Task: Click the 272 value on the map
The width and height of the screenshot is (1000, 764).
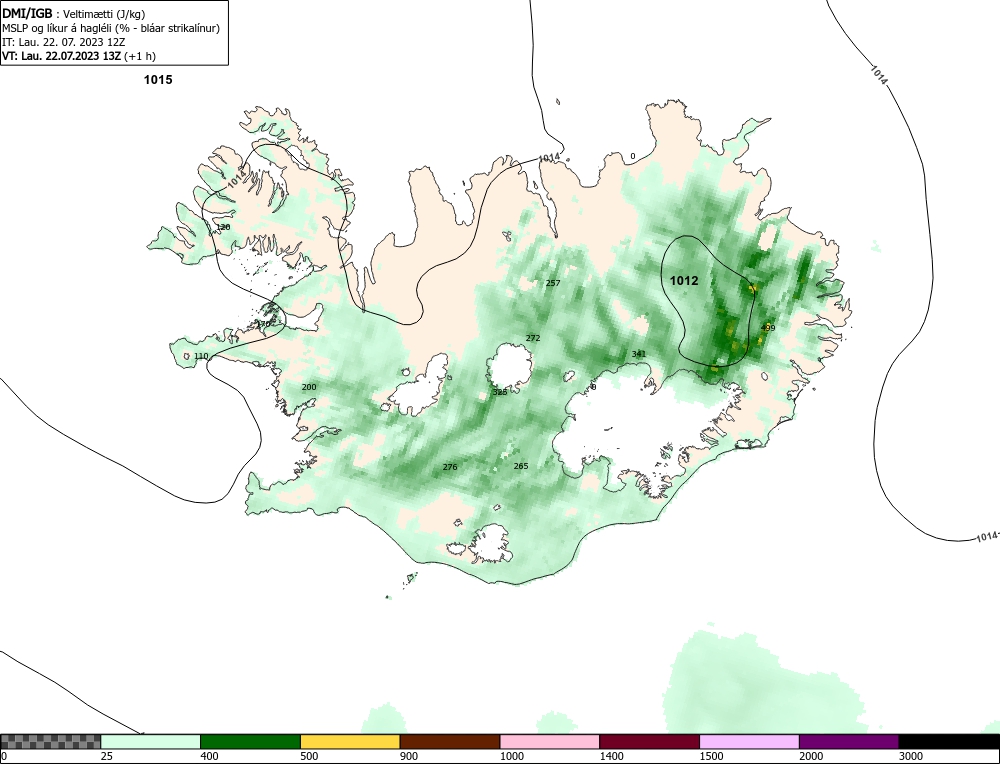Action: pyautogui.click(x=533, y=337)
